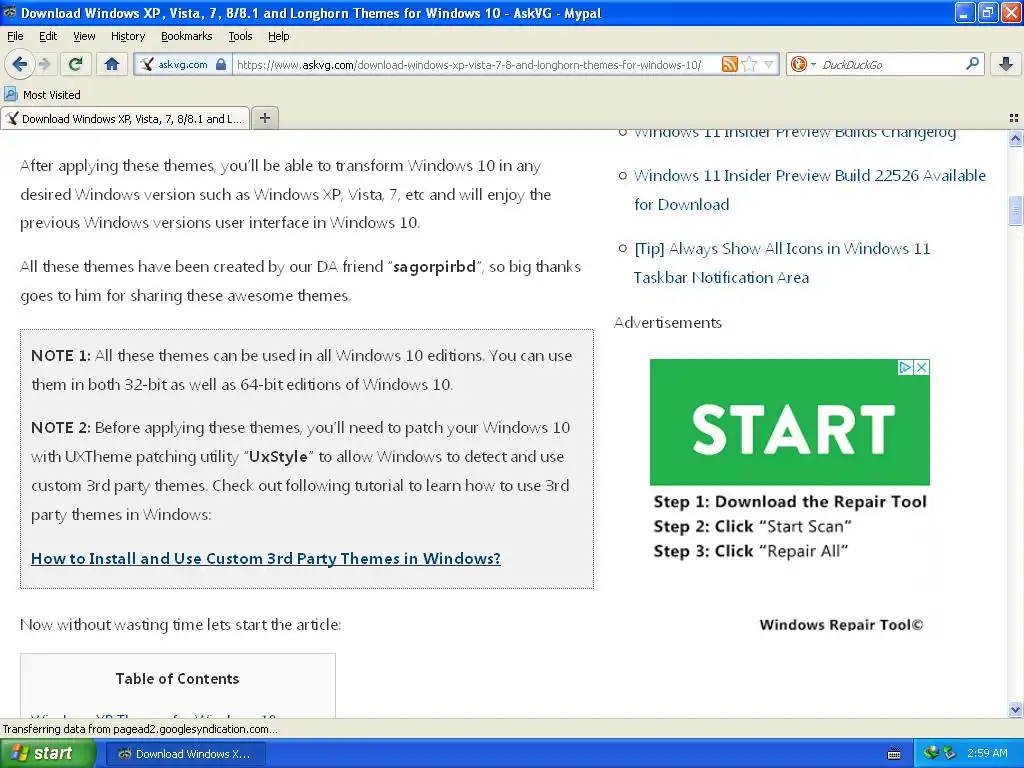The width and height of the screenshot is (1024, 768).
Task: Close the START advertisement with X
Action: click(921, 367)
